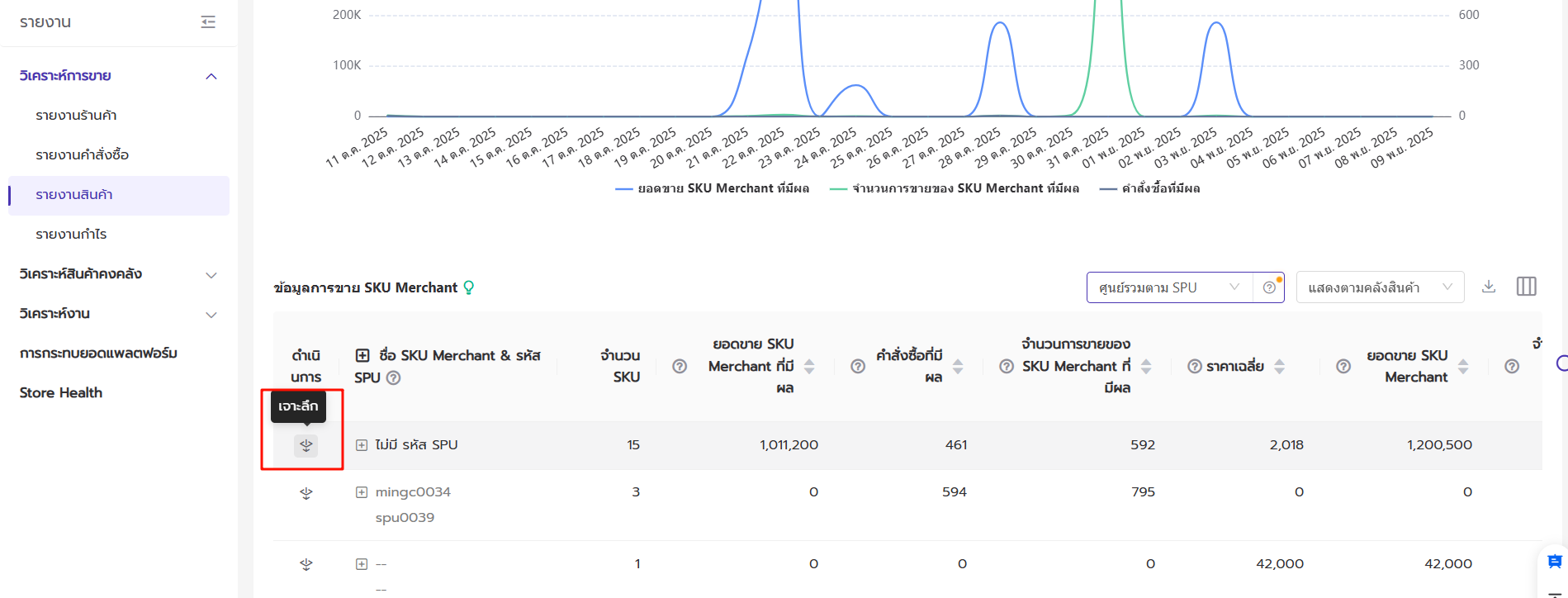The image size is (1568, 598).
Task: Toggle จำนวนการขายของ SKU Merchant legend series
Action: tap(955, 189)
